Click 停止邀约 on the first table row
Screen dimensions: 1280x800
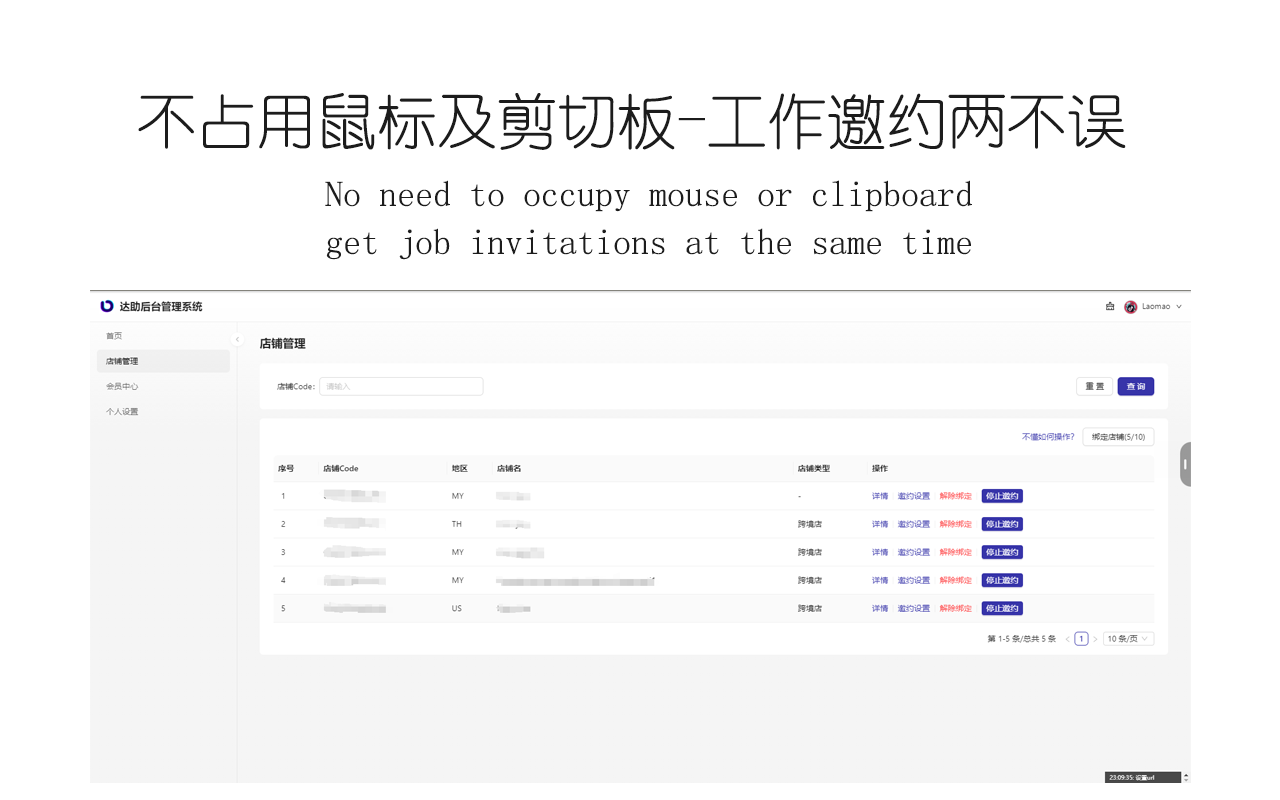pyautogui.click(x=1002, y=495)
